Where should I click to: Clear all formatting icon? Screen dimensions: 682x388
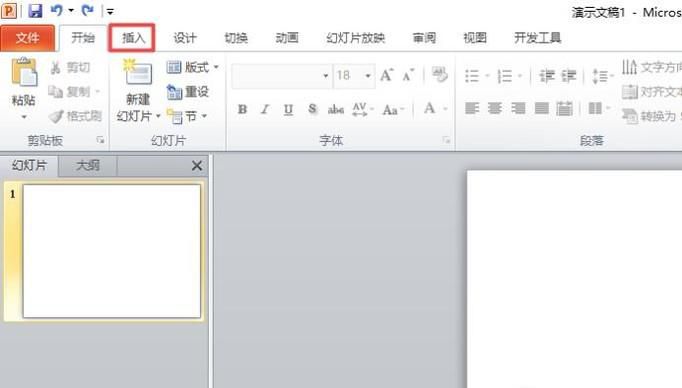tap(439, 74)
